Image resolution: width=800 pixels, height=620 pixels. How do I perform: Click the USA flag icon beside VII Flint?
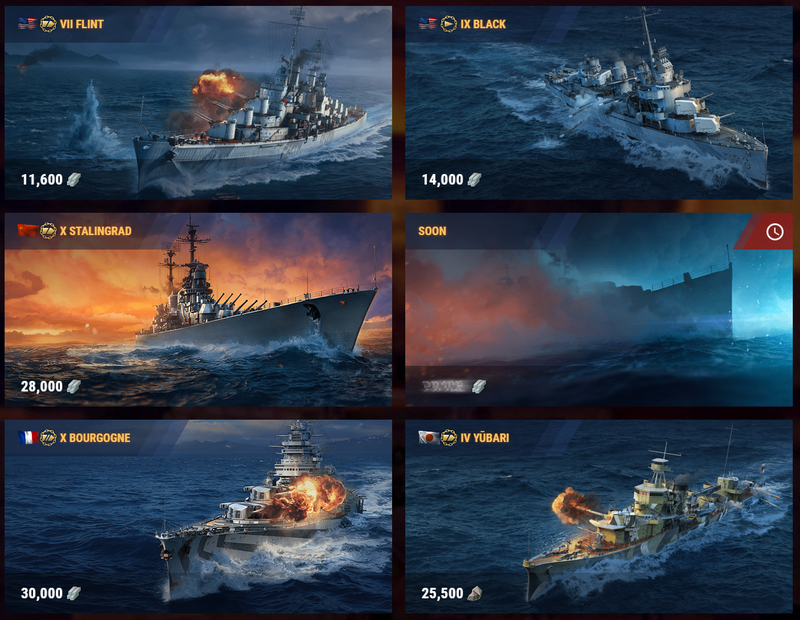point(27,23)
